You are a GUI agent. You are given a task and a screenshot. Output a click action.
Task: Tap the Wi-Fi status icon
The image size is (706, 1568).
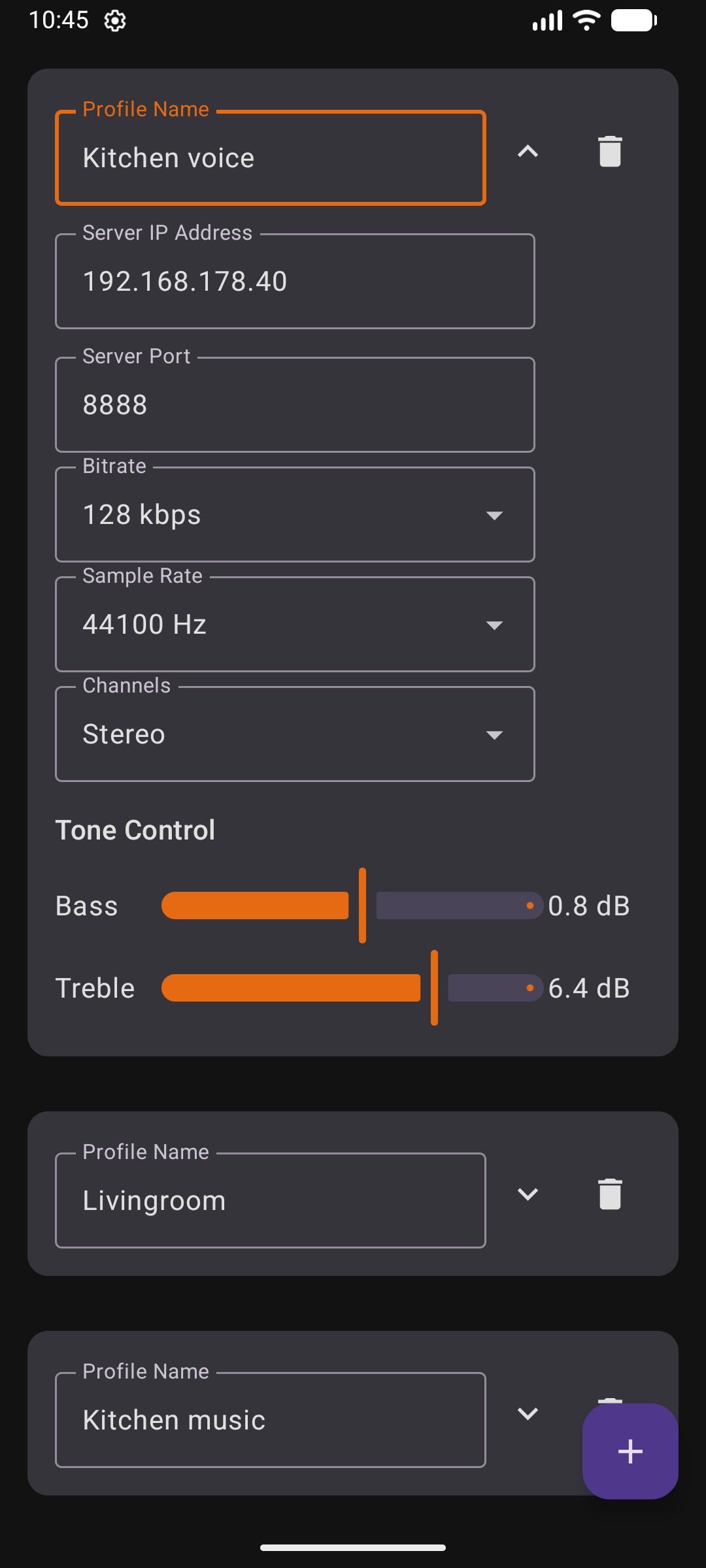586,21
